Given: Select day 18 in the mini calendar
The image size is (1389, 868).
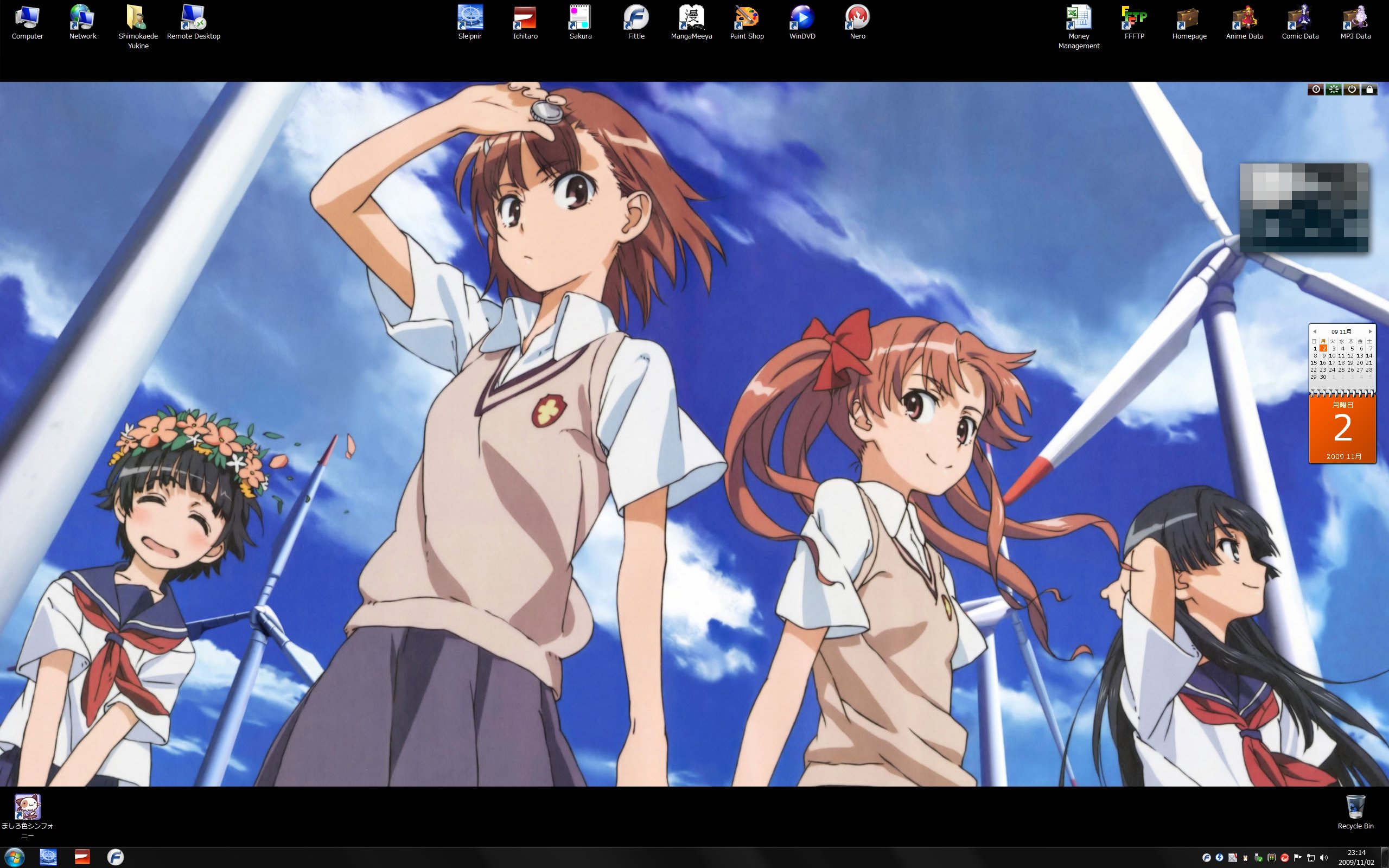Looking at the screenshot, I should [x=1342, y=363].
